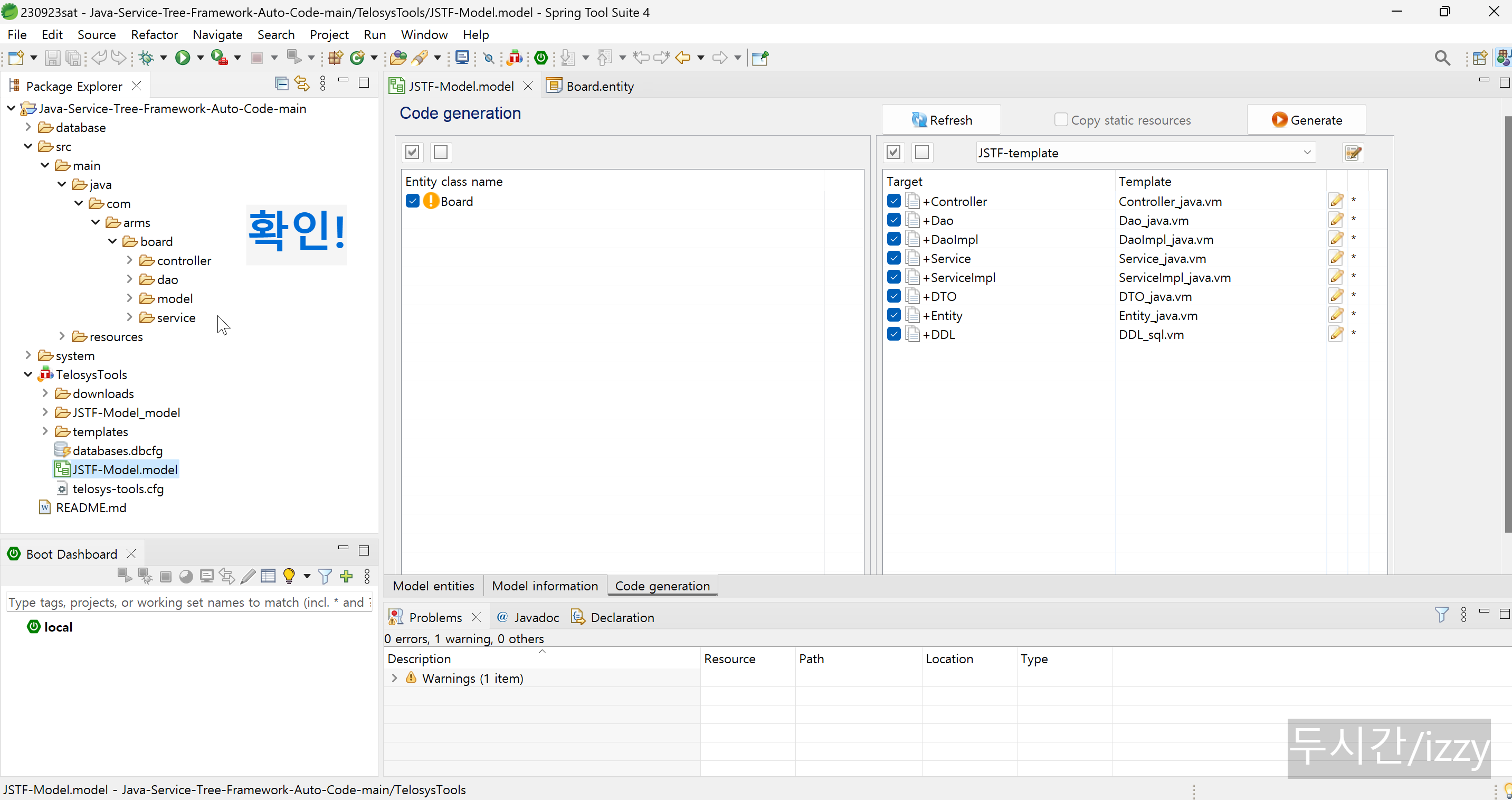Screen dimensions: 1512x800
Task: Expand the controller folder
Action: (129, 260)
